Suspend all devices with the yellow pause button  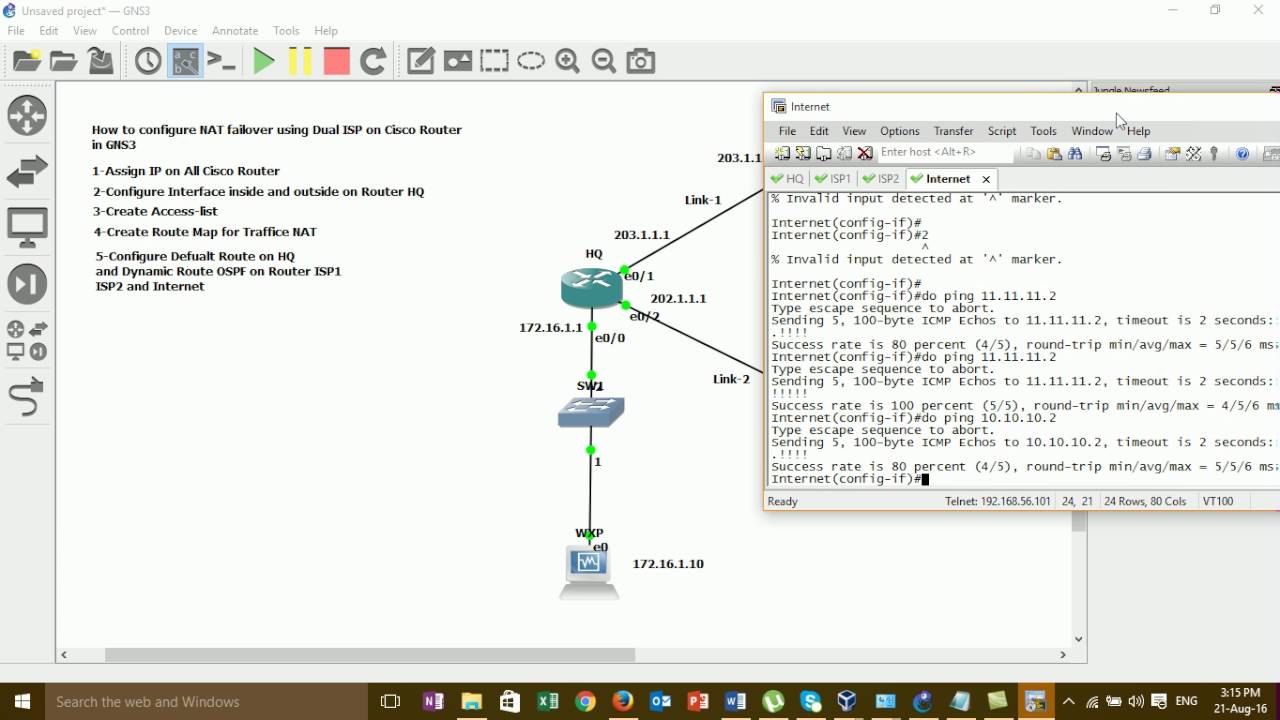click(x=300, y=61)
